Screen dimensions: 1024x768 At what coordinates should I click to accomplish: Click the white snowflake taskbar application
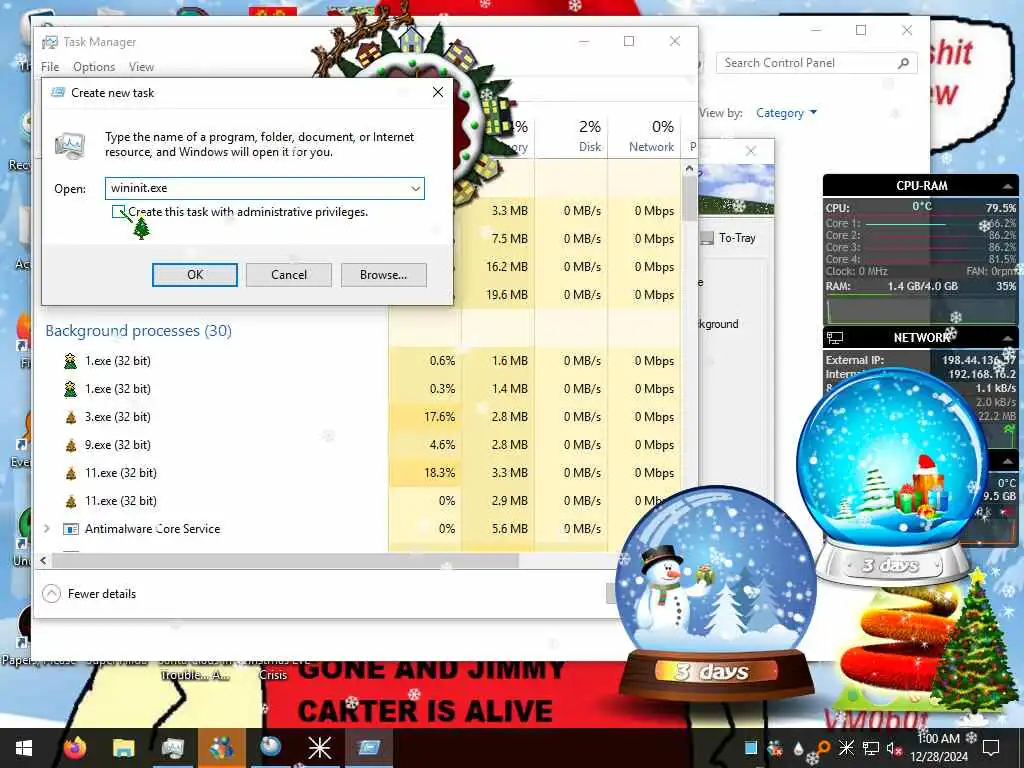coord(319,748)
